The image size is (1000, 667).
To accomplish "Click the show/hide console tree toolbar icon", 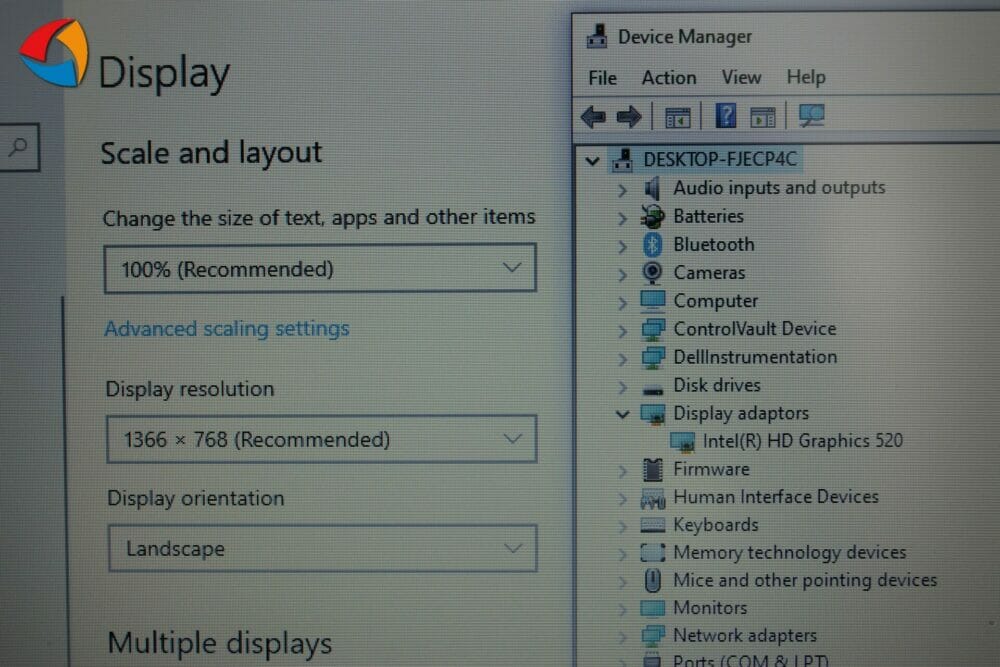I will [677, 118].
